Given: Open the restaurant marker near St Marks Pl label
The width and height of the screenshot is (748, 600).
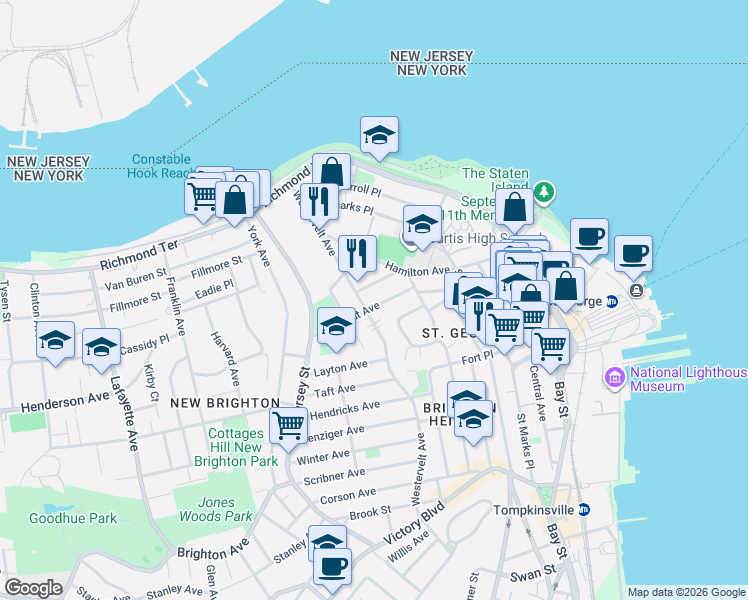Looking at the screenshot, I should coord(319,202).
